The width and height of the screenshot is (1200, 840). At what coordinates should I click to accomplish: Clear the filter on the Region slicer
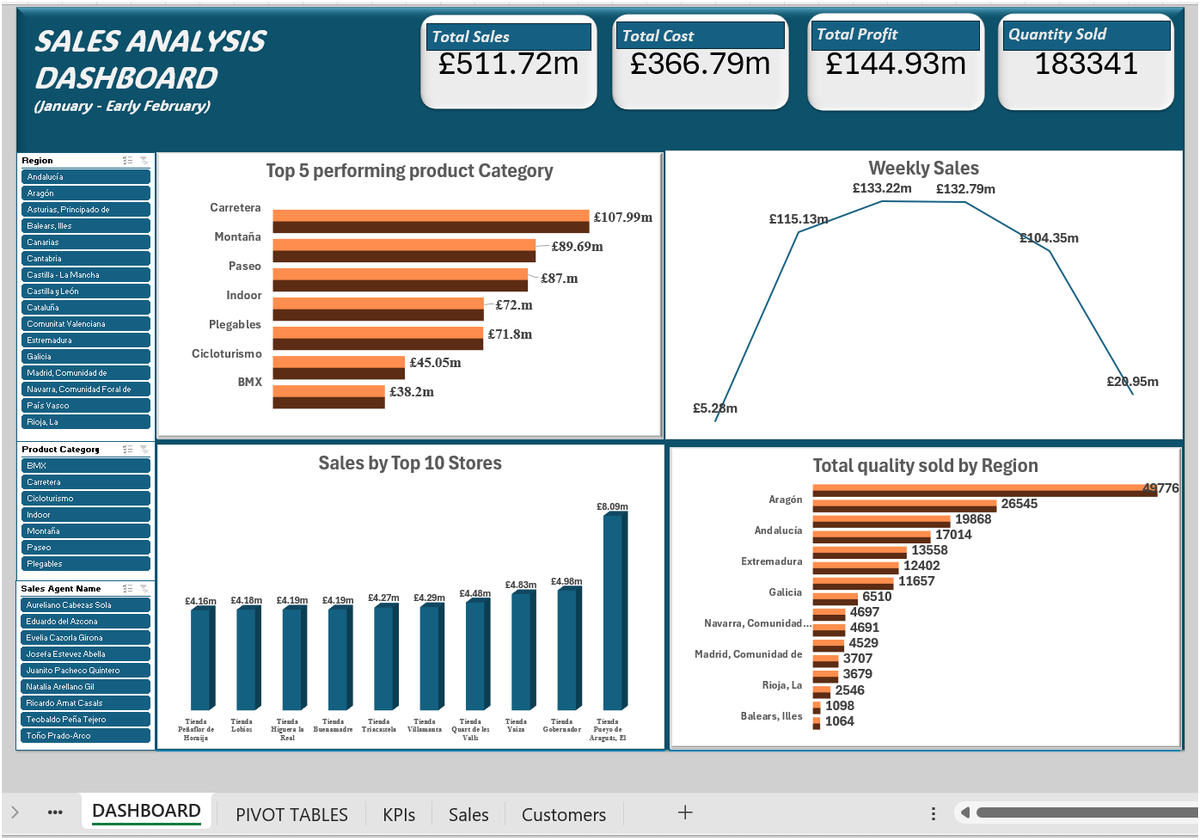pyautogui.click(x=144, y=160)
